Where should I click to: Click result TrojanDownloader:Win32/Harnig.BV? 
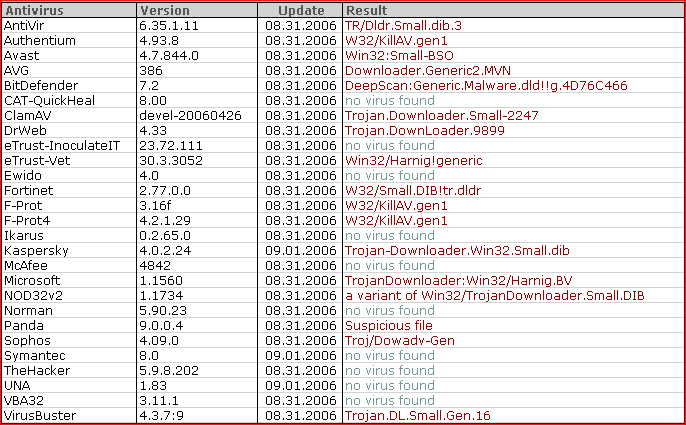[x=458, y=281]
